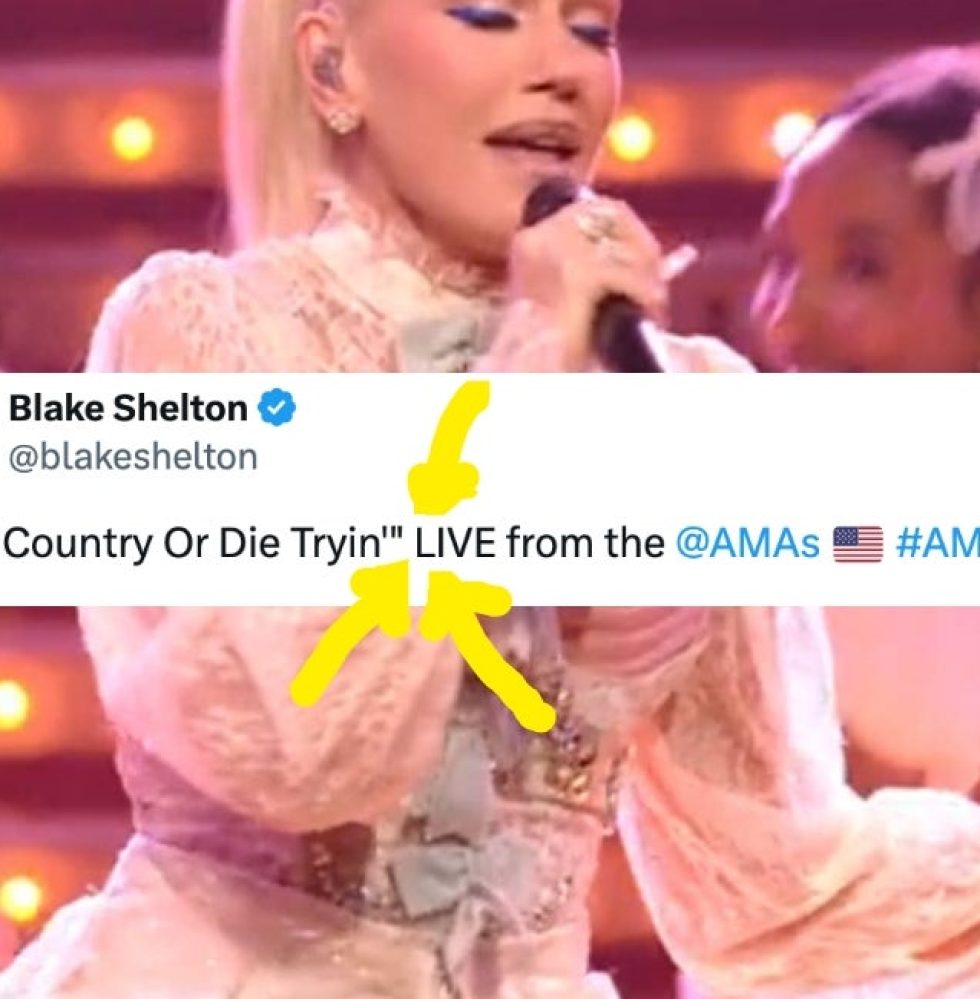Click the blue verified badge icon
Image resolution: width=980 pixels, height=999 pixels.
[x=277, y=408]
